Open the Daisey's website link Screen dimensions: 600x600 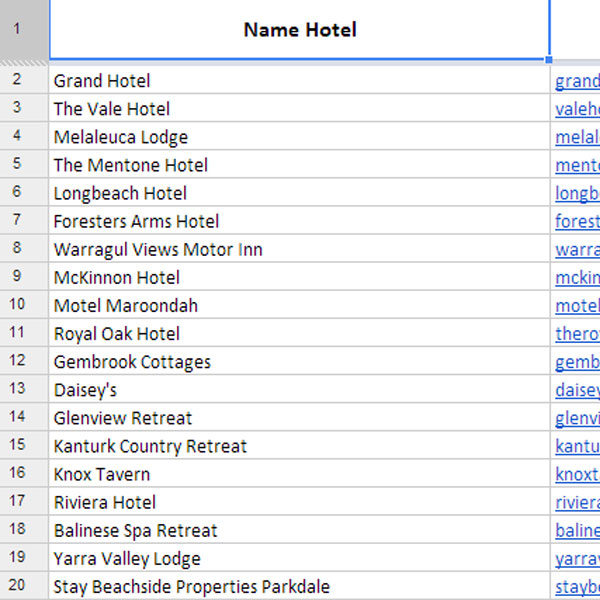[578, 390]
